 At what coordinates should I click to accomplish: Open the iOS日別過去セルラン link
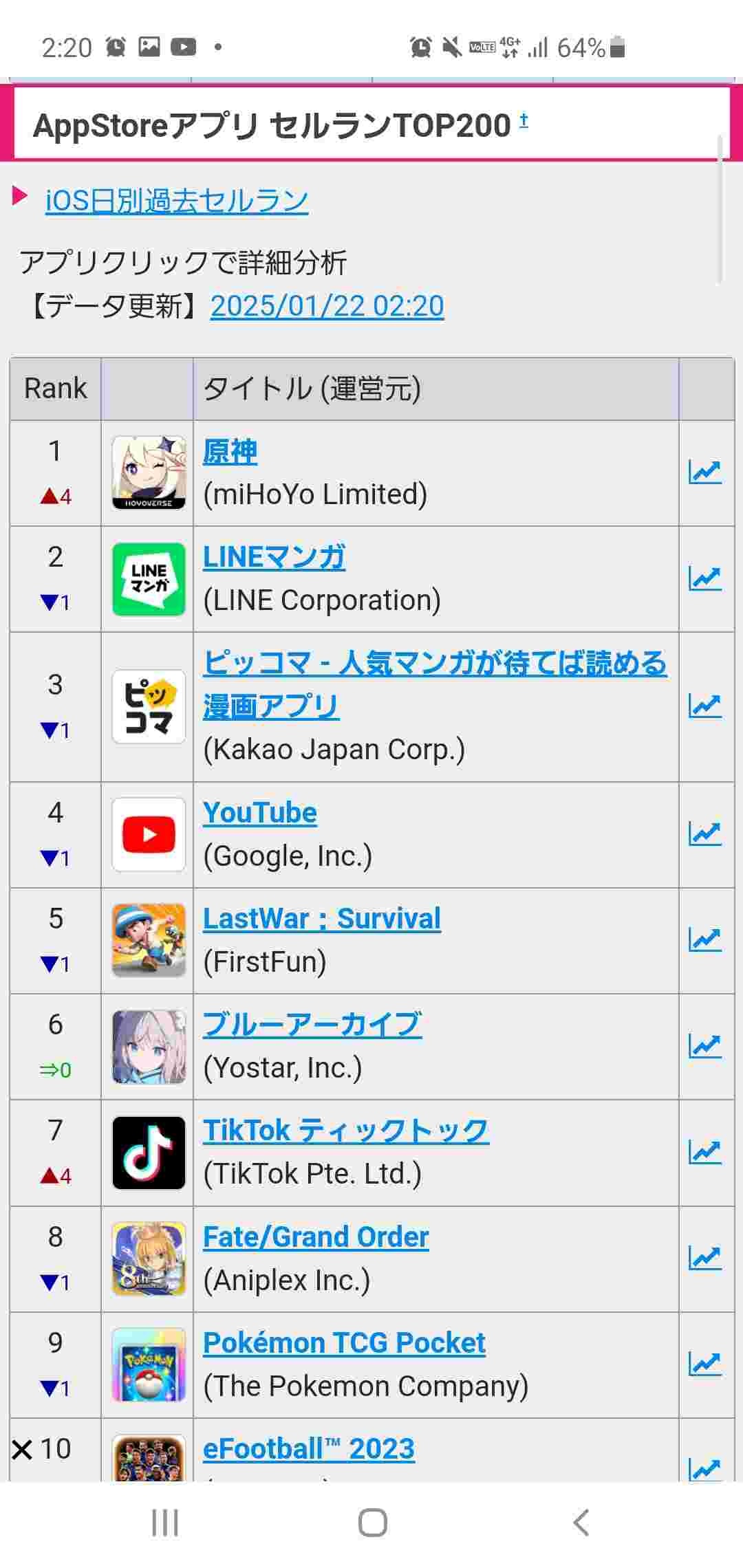(x=177, y=201)
